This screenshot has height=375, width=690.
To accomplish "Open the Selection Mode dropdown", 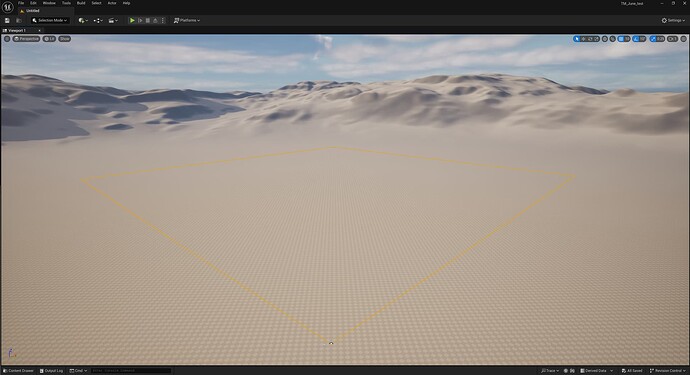I will tap(50, 20).
